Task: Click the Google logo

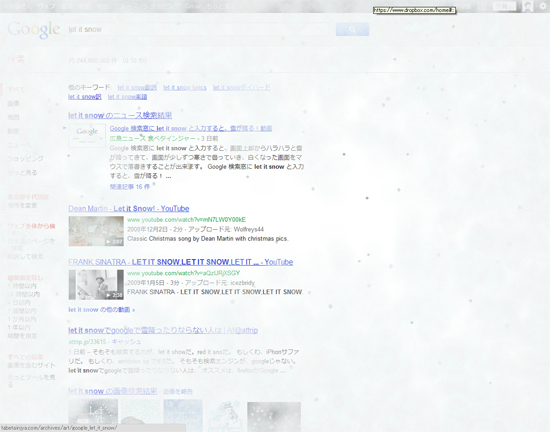Action: [34, 29]
